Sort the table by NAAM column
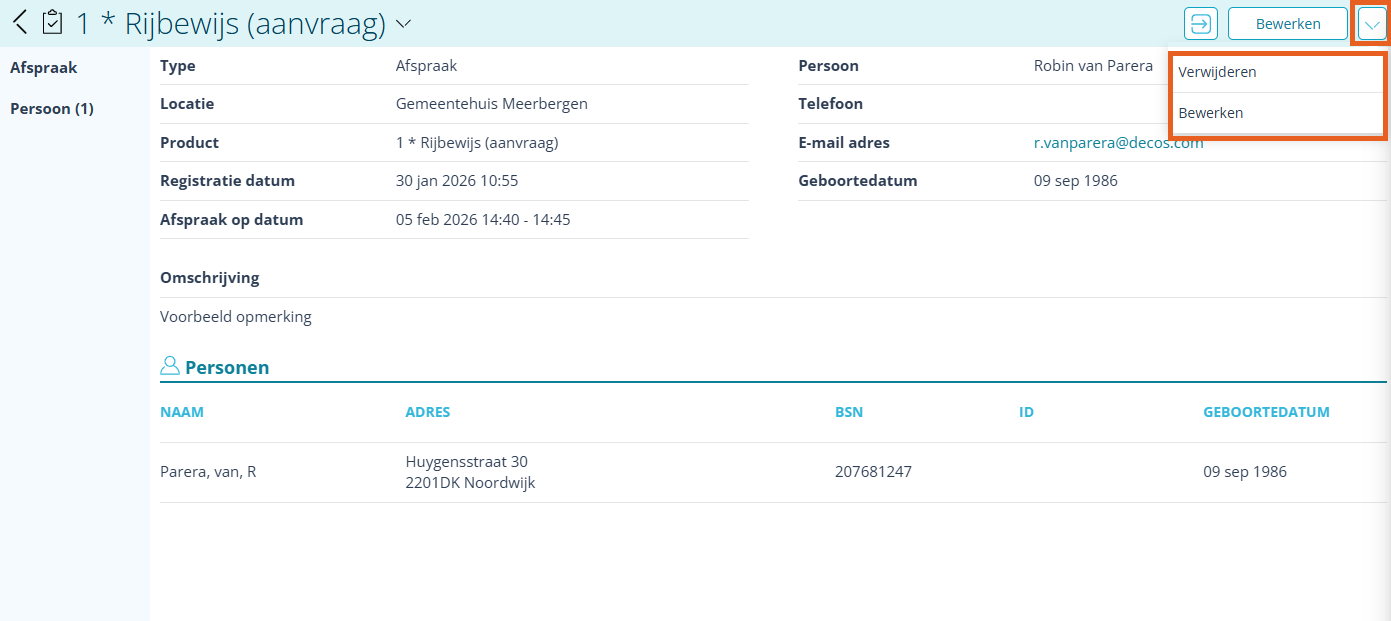The width and height of the screenshot is (1391, 621). click(182, 411)
